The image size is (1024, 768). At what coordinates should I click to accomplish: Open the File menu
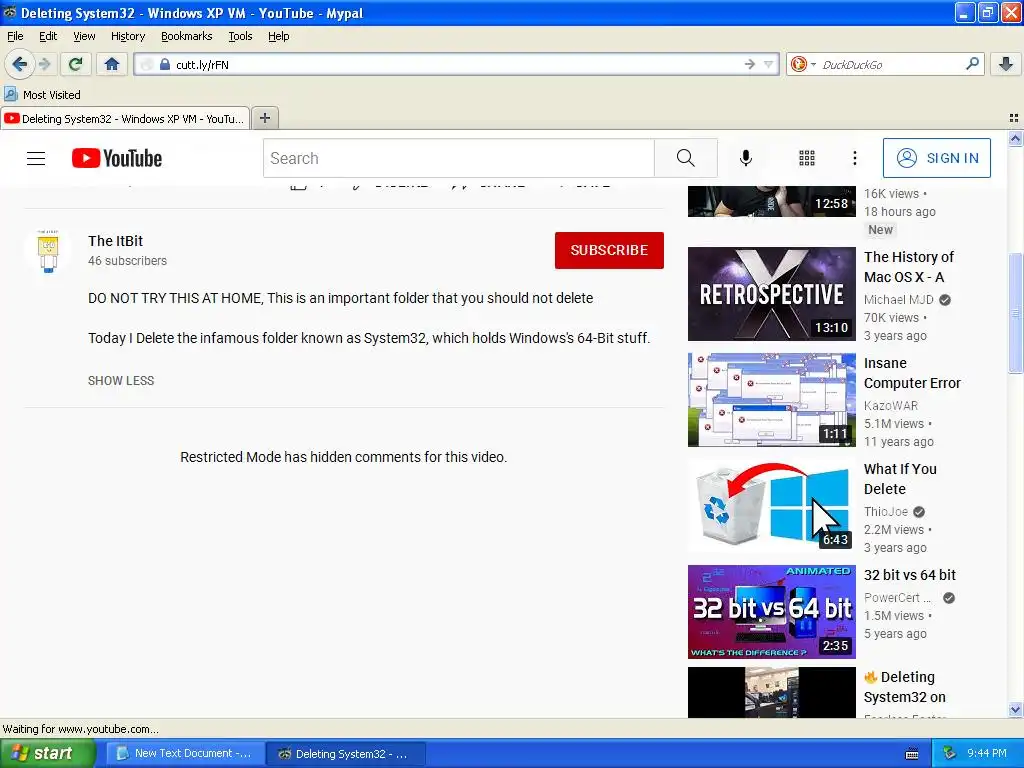pyautogui.click(x=15, y=36)
